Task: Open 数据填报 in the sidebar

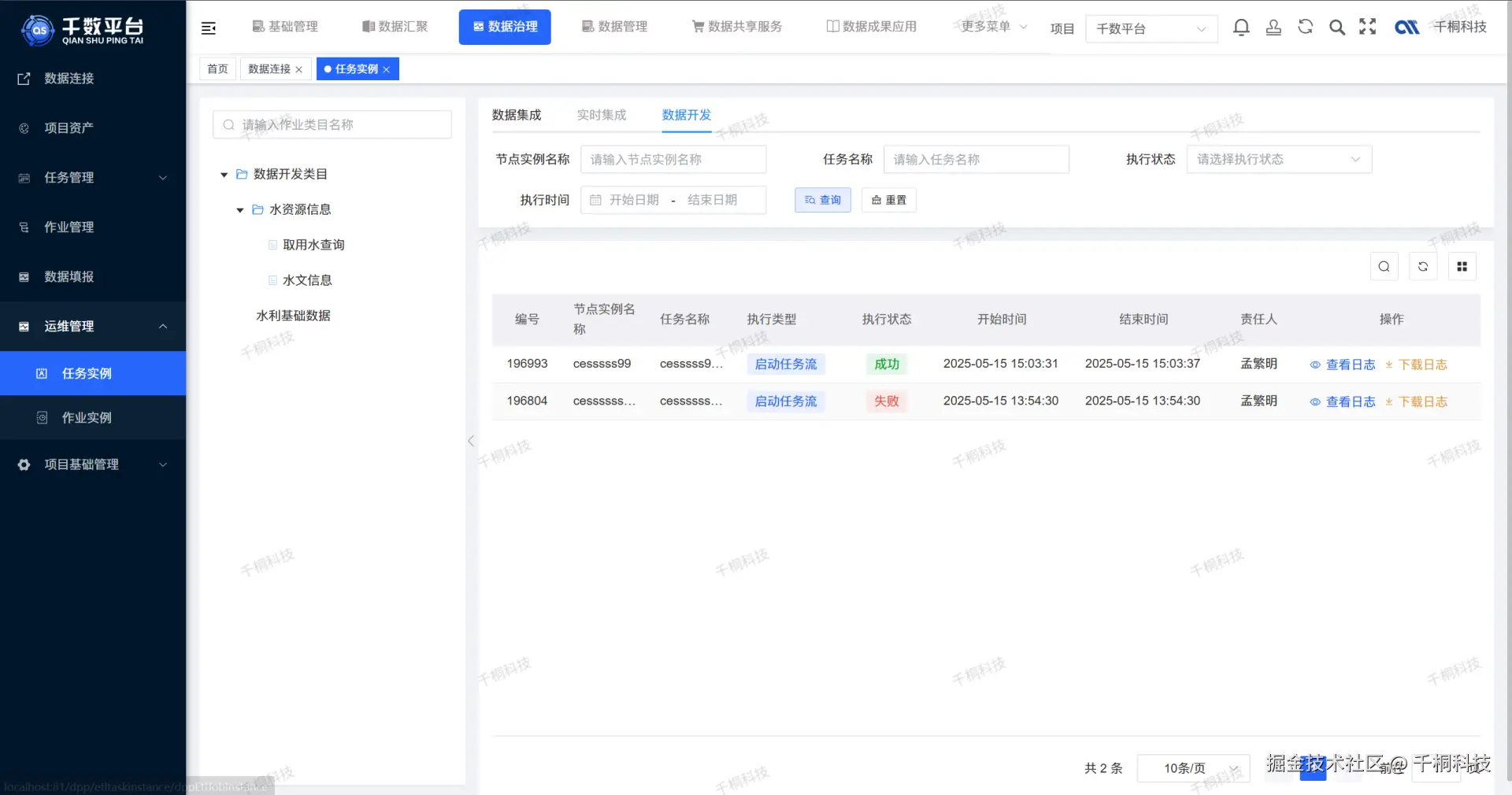Action: [x=93, y=276]
